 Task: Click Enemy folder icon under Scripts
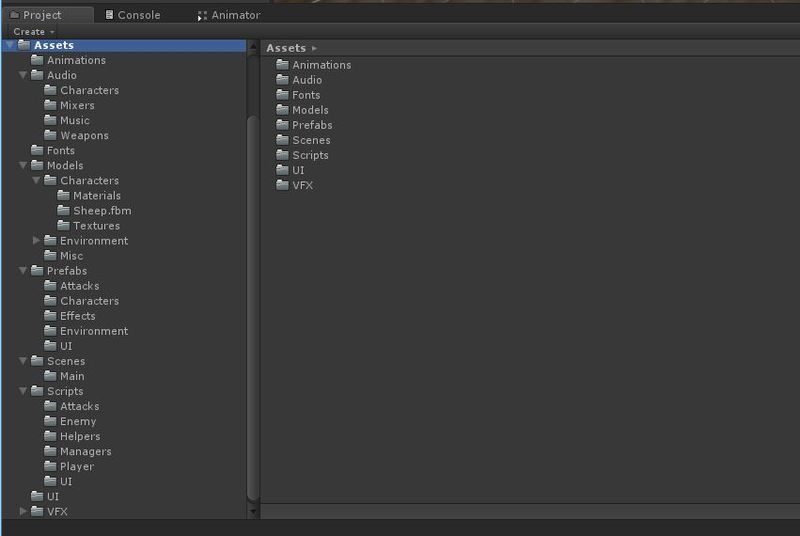[x=50, y=421]
